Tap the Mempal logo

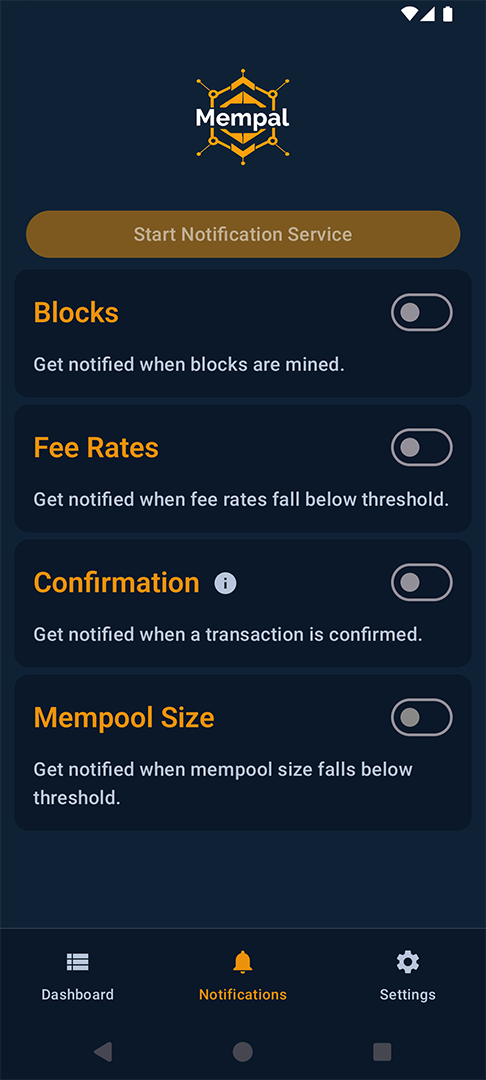[x=243, y=117]
